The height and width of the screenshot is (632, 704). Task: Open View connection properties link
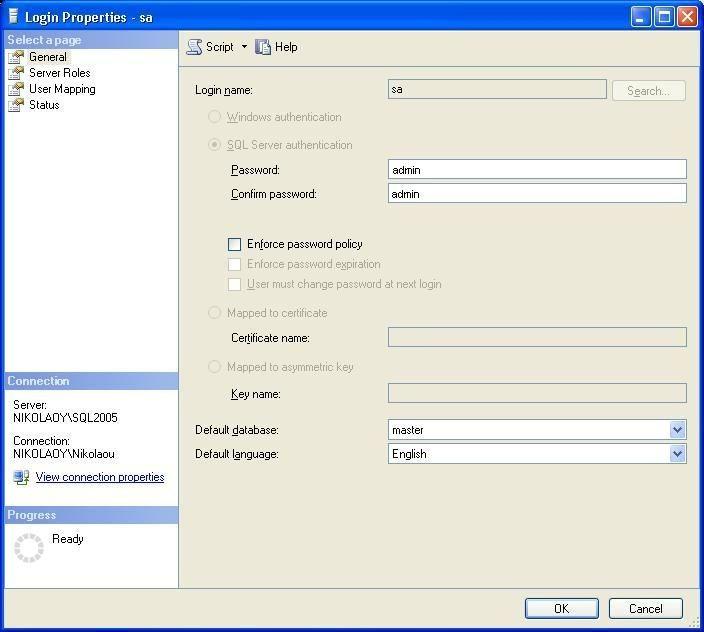tap(100, 477)
